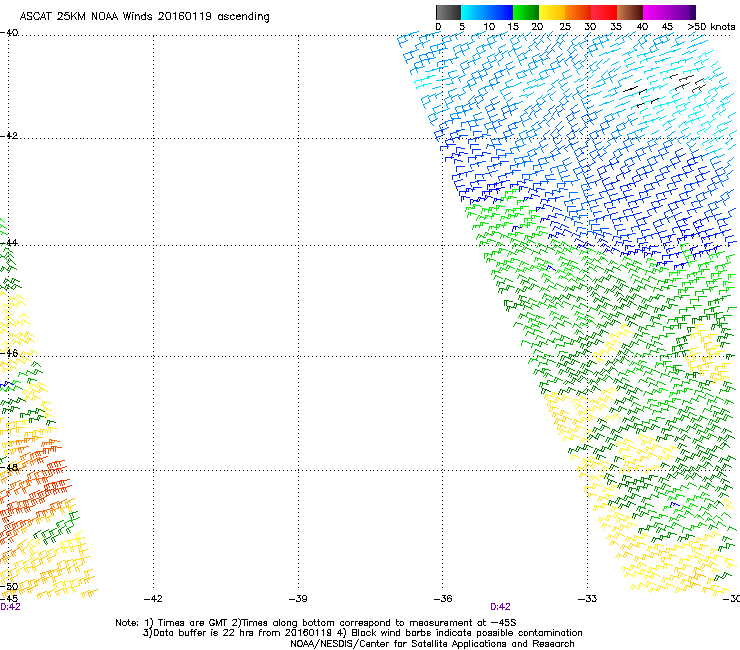Select the magenta-purple 40-50 knots color segment
740x650 pixels.
[669, 12]
